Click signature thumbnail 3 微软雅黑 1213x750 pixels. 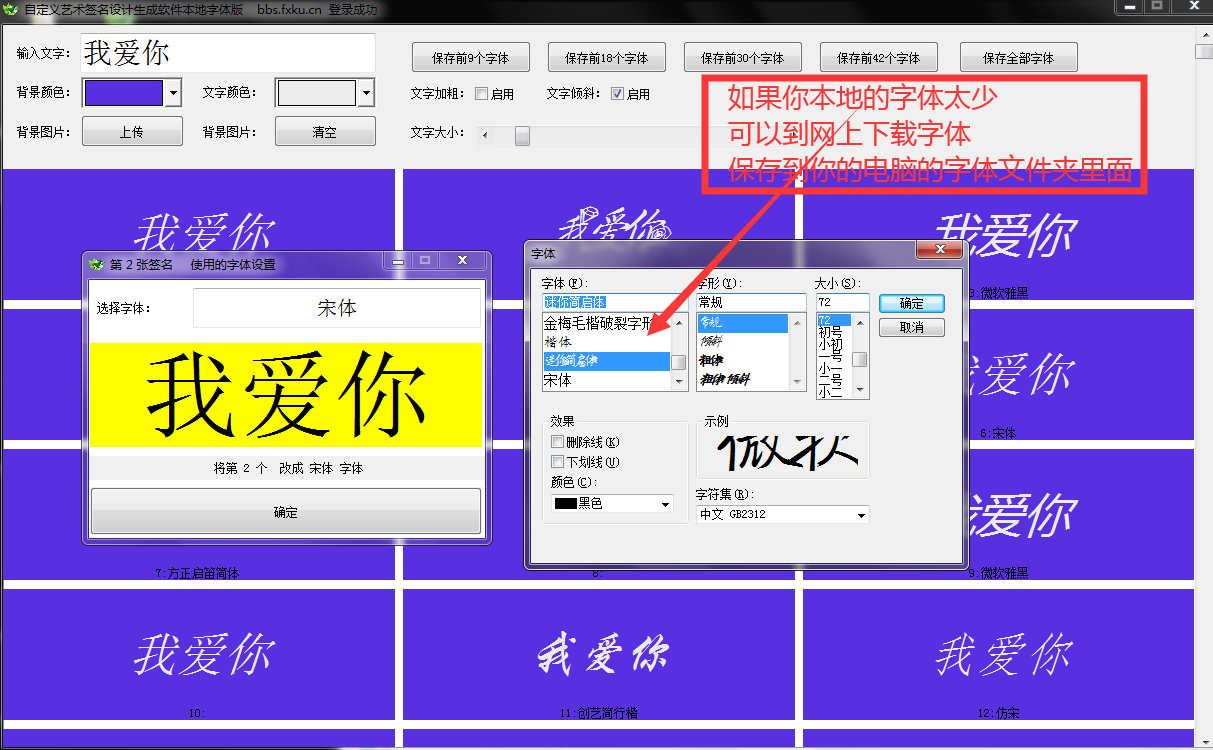(1007, 236)
